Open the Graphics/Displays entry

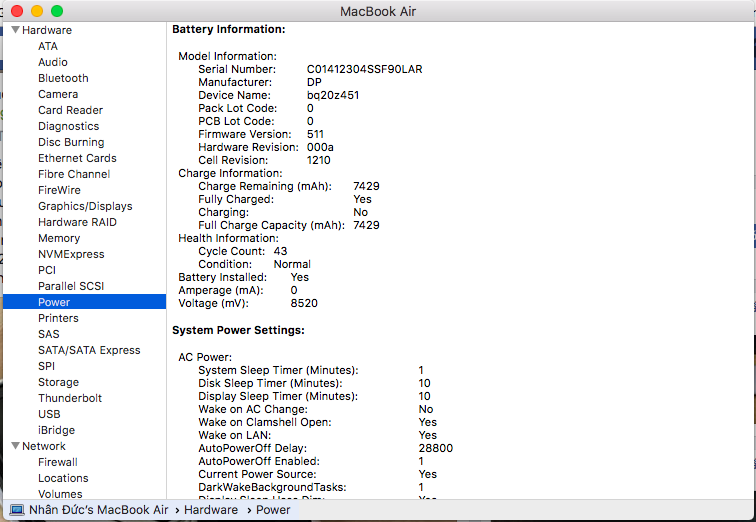pyautogui.click(x=85, y=206)
